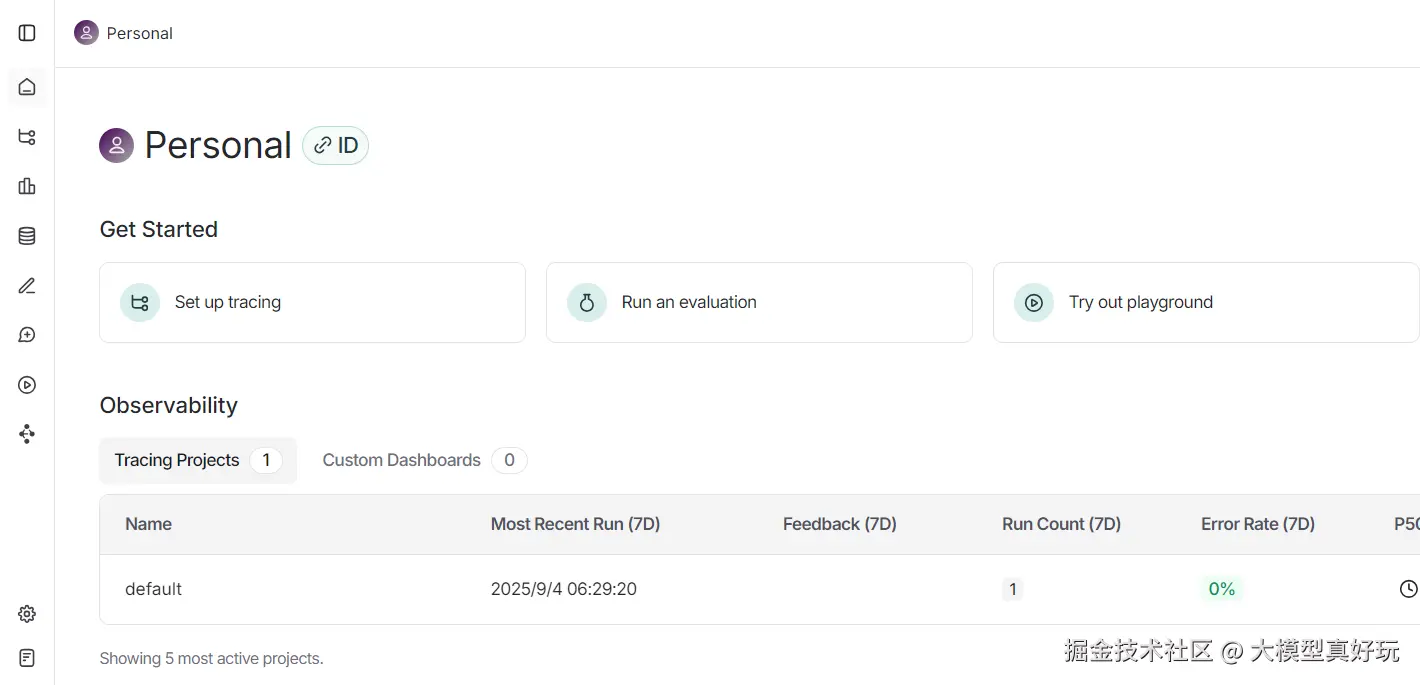Open the document icon at the sidebar bottom
This screenshot has height=685, width=1420.
click(27, 658)
